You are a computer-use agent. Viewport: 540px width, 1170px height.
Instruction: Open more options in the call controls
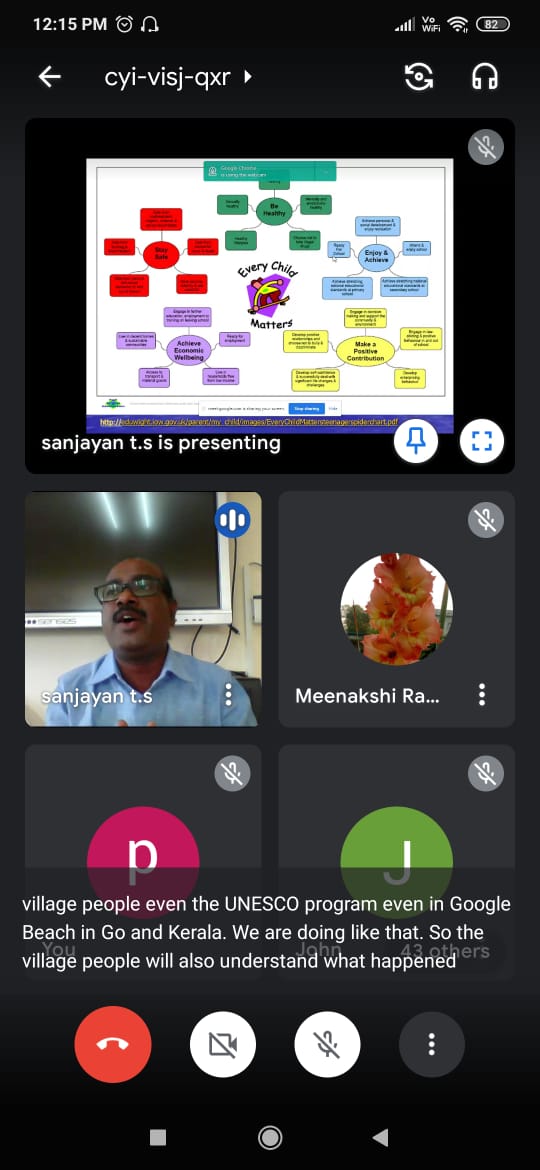click(432, 1045)
